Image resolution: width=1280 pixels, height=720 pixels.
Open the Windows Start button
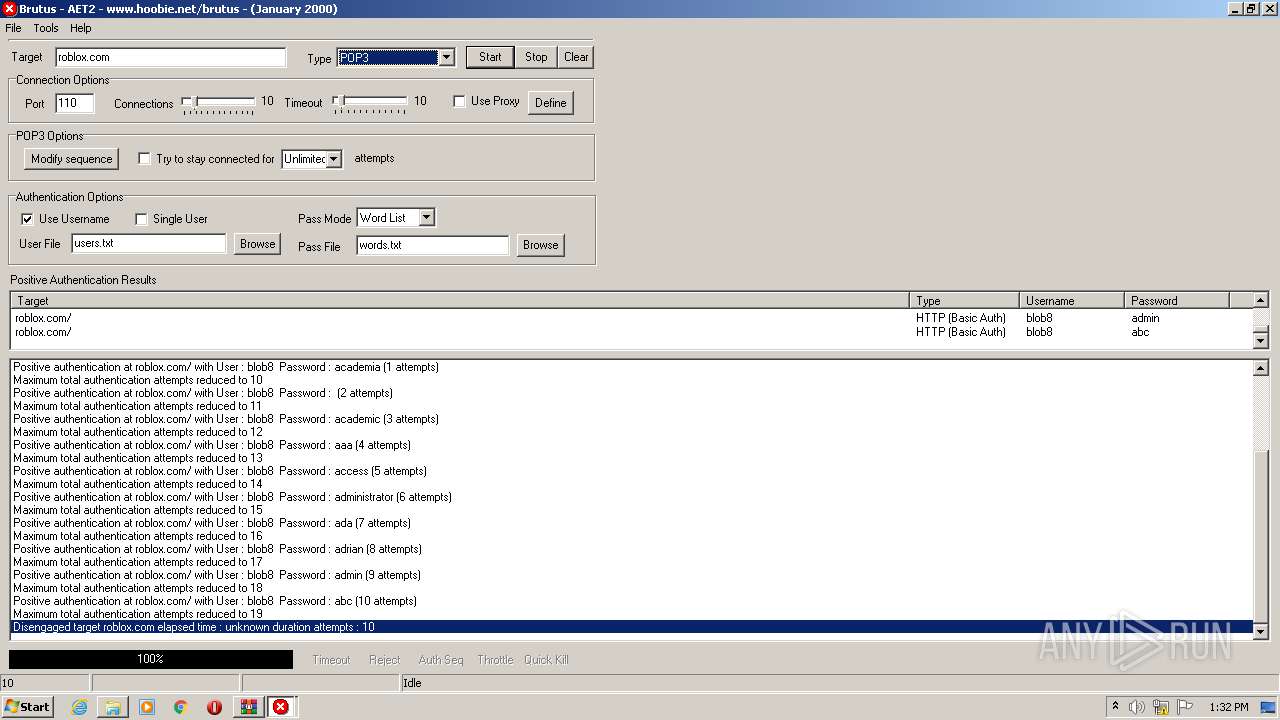point(27,707)
